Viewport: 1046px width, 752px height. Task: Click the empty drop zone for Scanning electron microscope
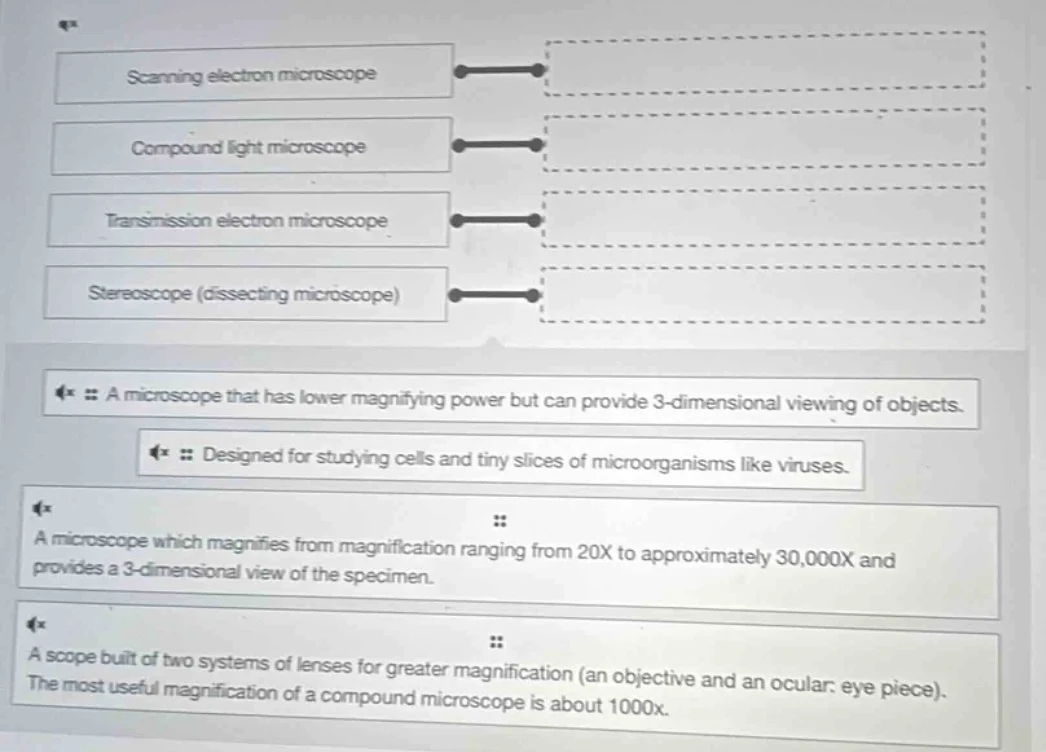tap(765, 67)
